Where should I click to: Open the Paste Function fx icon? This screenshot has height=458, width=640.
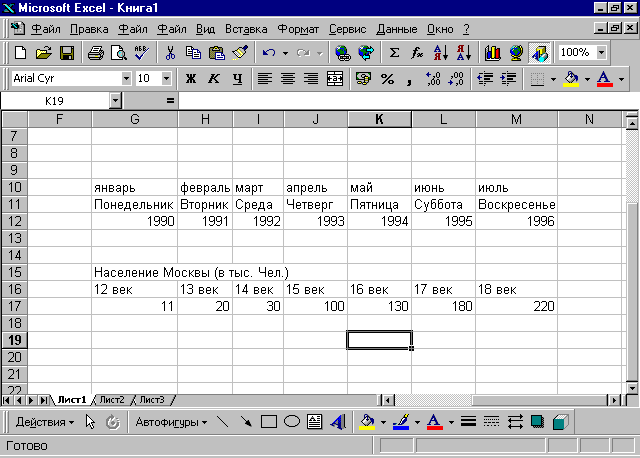click(417, 53)
